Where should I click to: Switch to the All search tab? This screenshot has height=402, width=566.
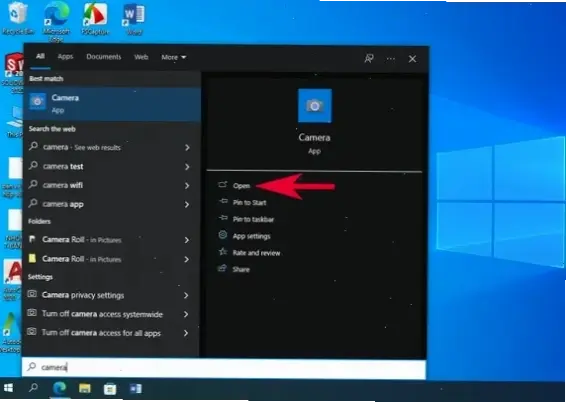40,56
